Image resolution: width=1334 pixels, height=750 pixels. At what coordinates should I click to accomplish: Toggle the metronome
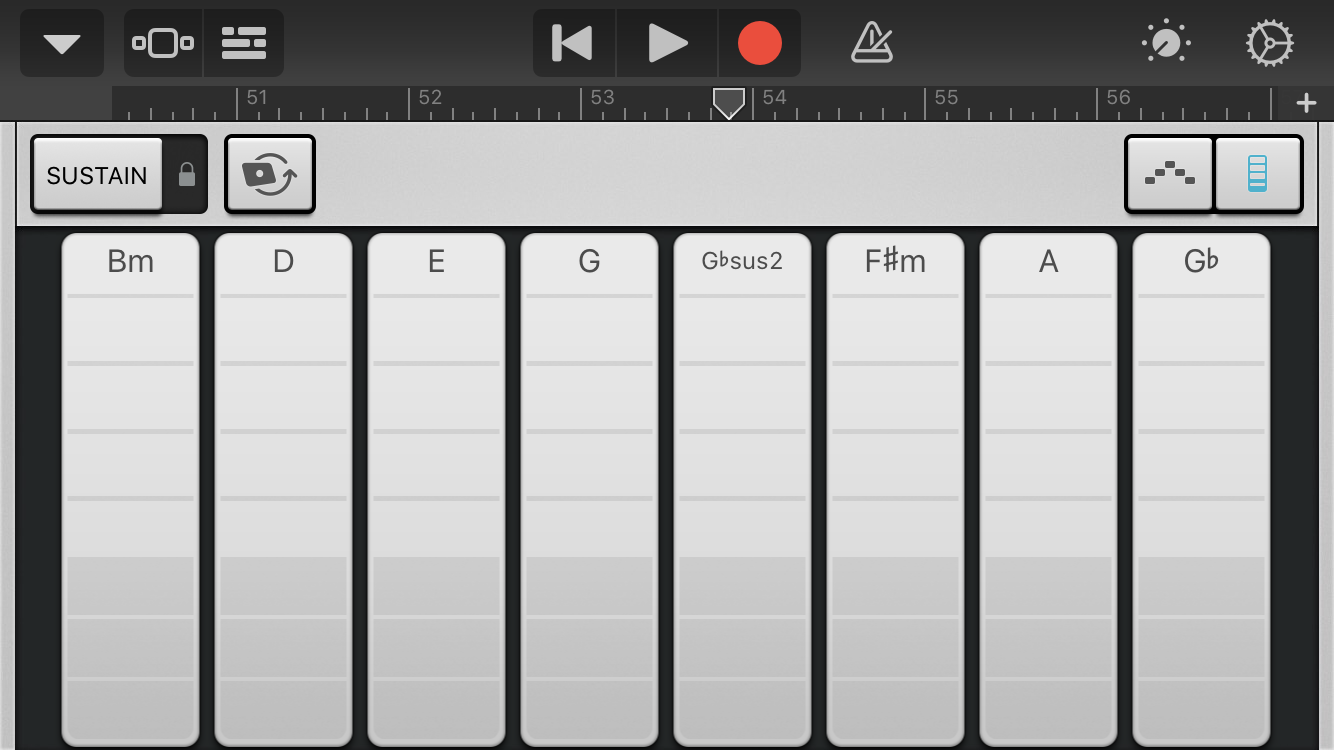(x=871, y=44)
